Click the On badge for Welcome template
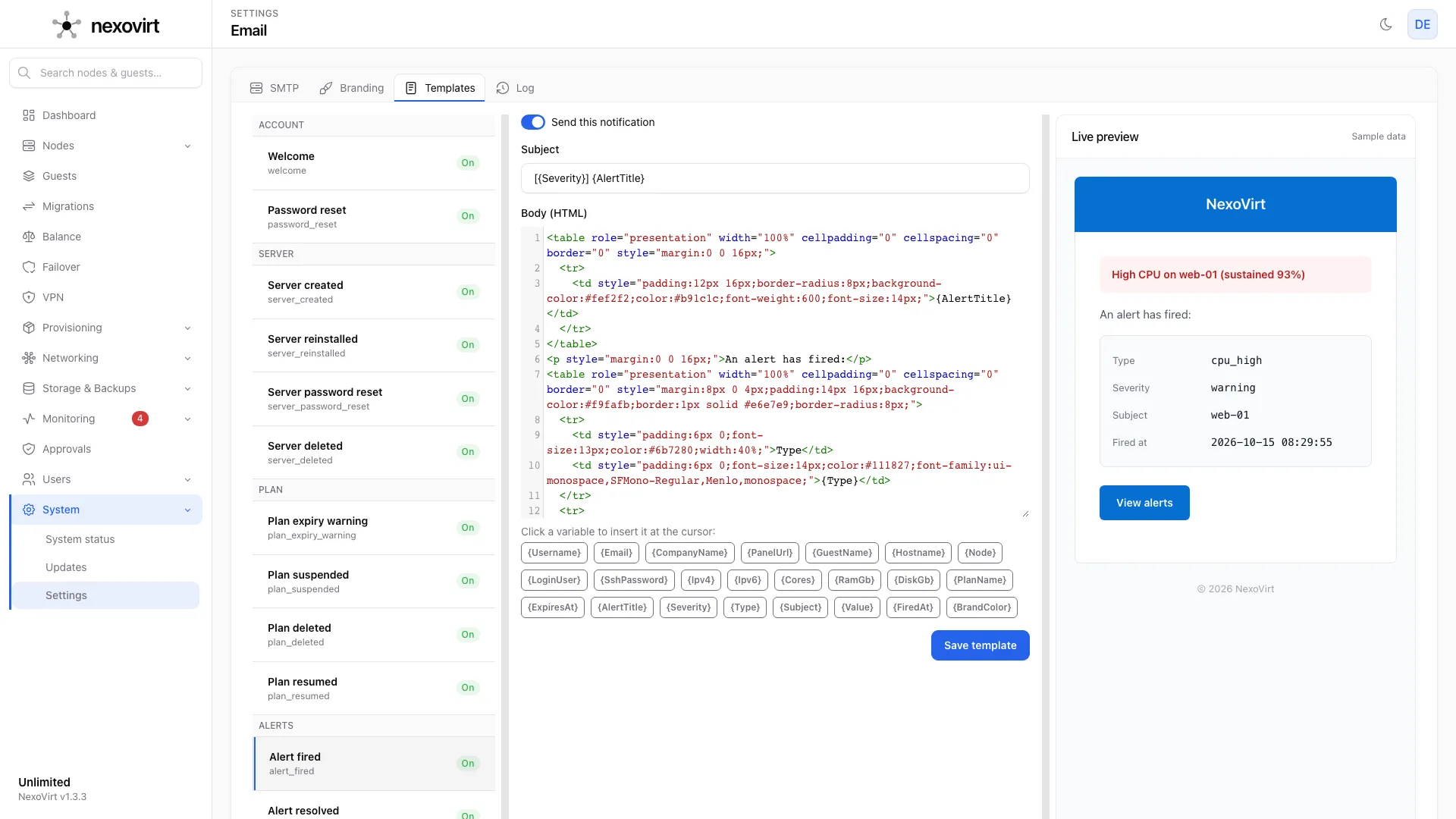This screenshot has height=819, width=1456. (468, 163)
